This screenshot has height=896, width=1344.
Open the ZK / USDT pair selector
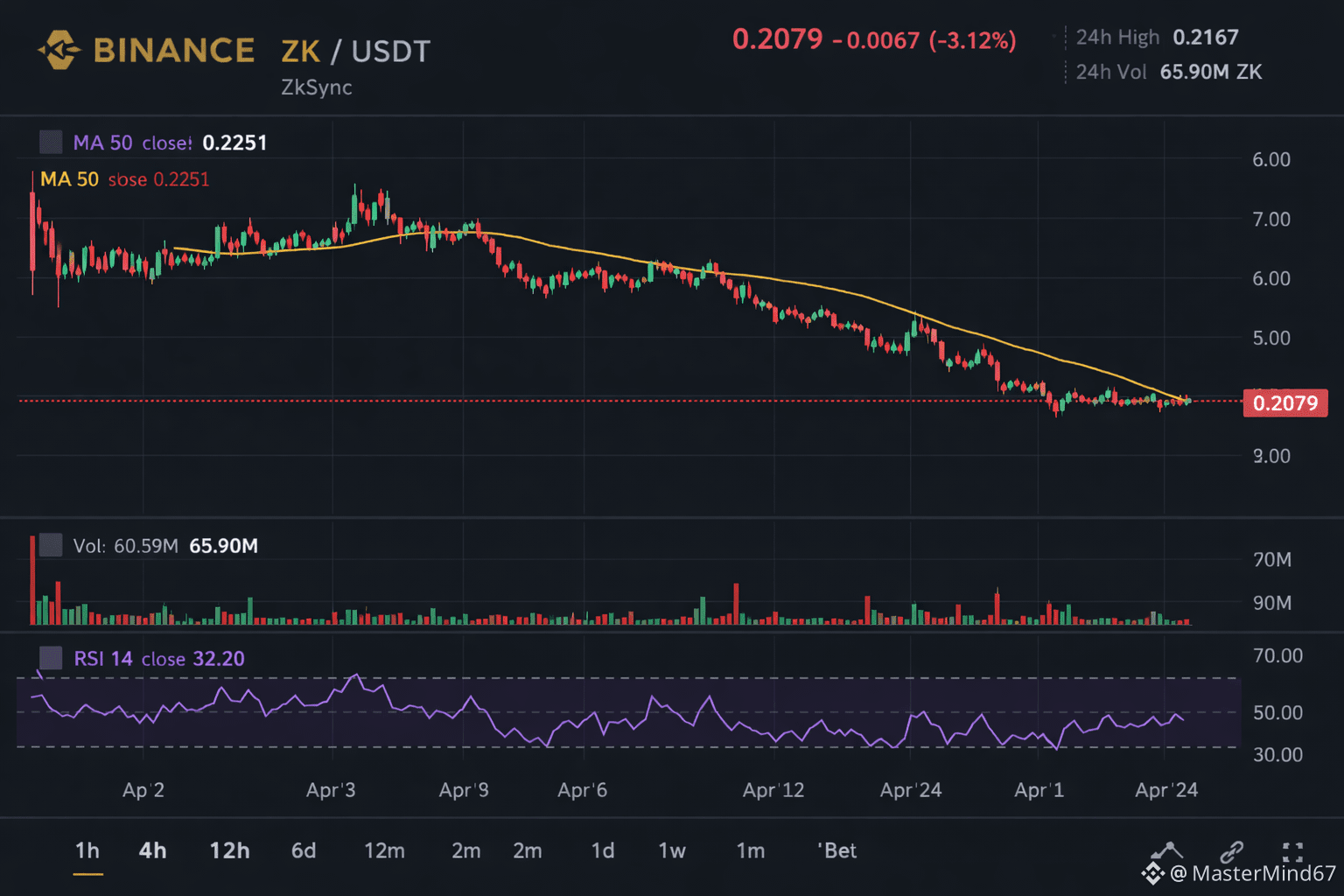coord(356,51)
